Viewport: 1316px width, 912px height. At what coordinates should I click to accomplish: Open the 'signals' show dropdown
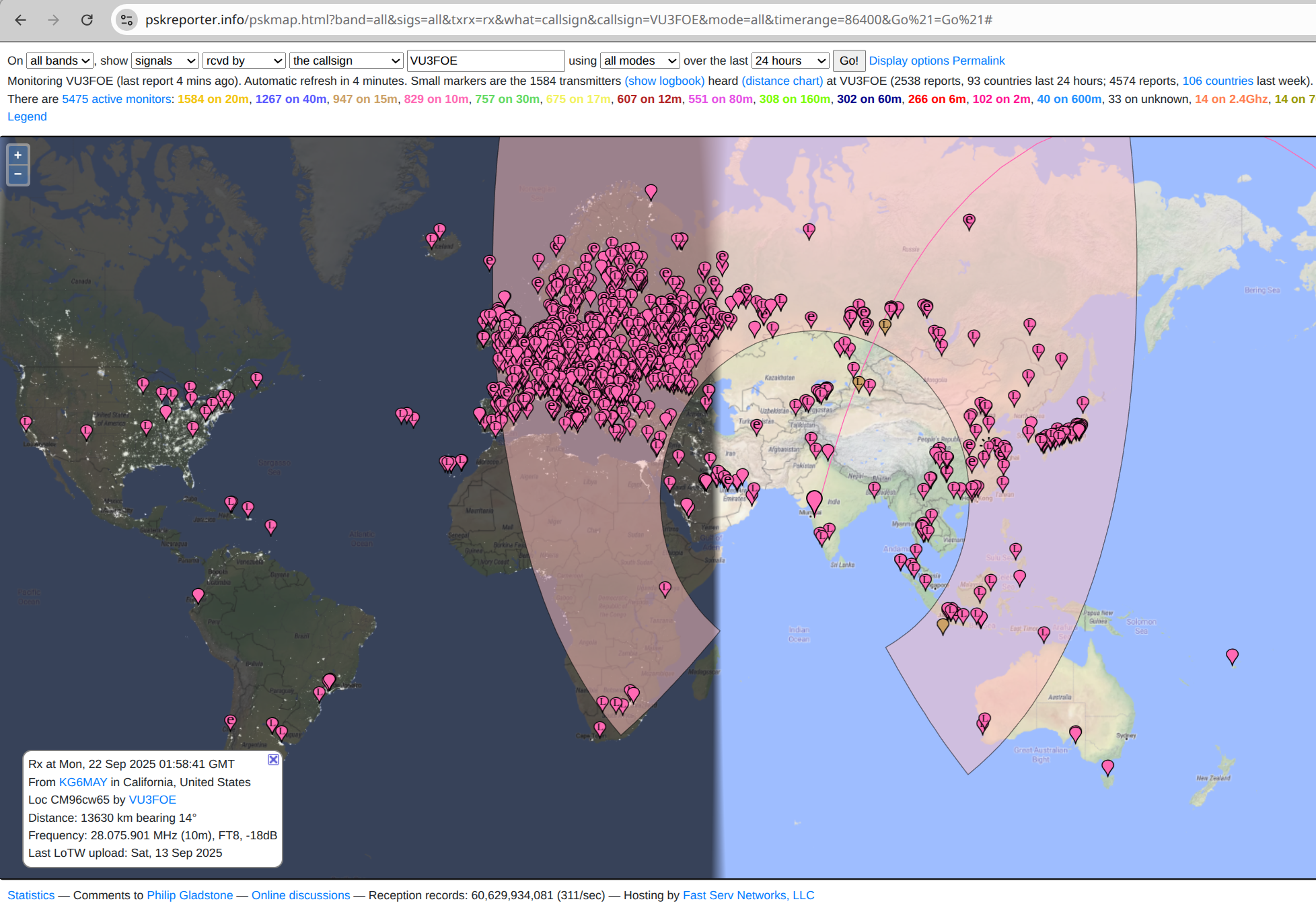tap(165, 61)
